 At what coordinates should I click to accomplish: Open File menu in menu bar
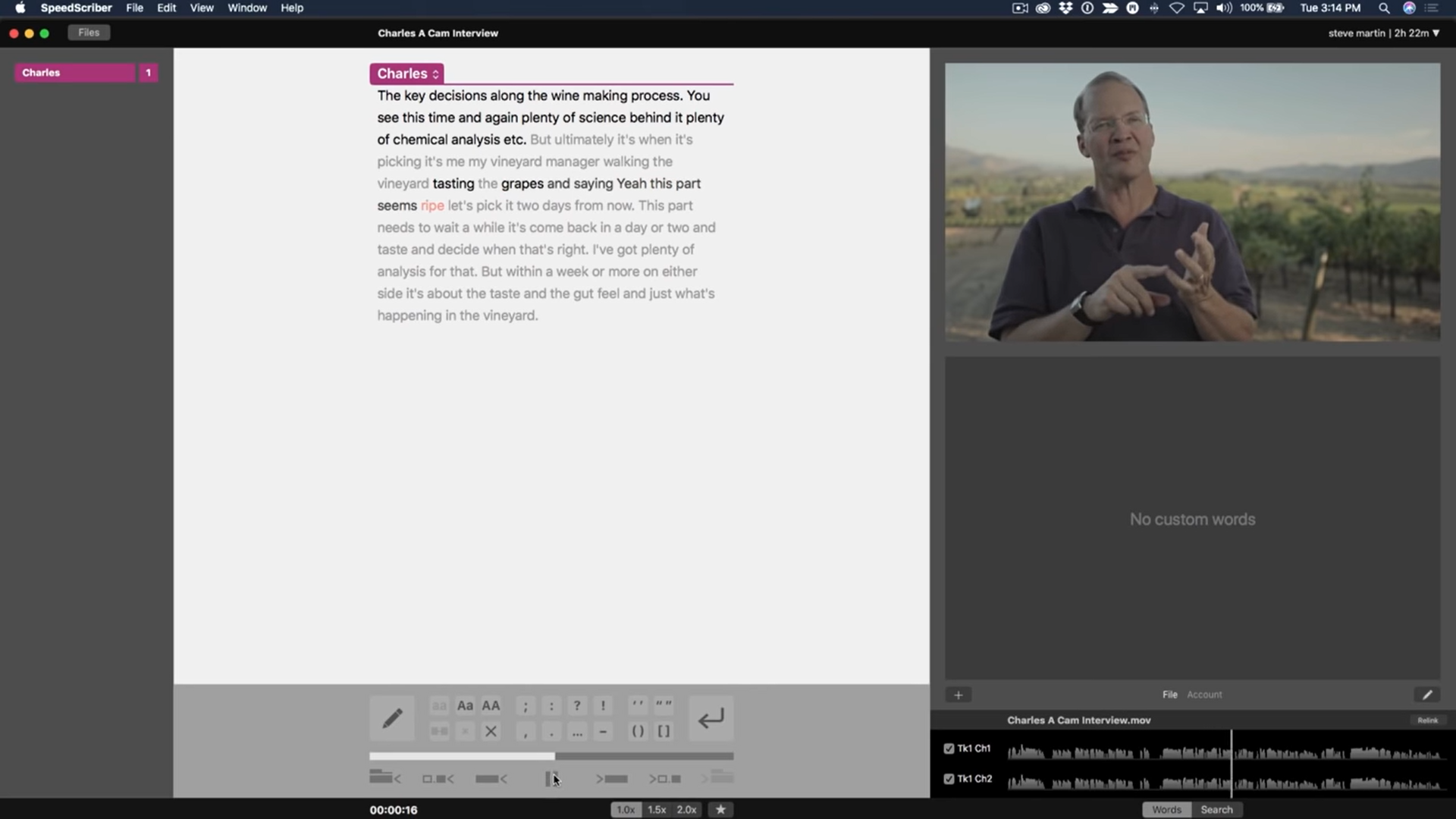[135, 7]
